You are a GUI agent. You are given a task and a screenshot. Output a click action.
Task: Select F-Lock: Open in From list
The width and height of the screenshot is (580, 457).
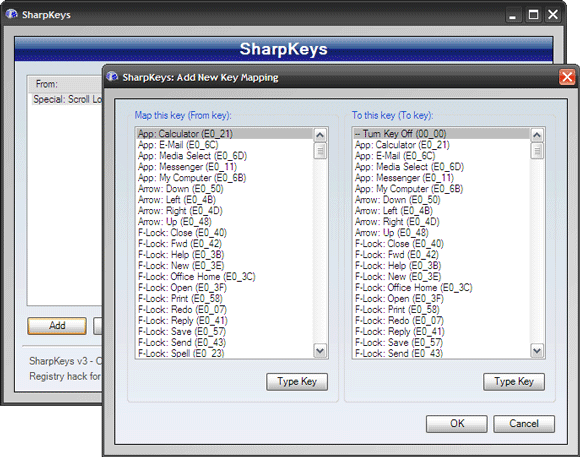[225, 288]
